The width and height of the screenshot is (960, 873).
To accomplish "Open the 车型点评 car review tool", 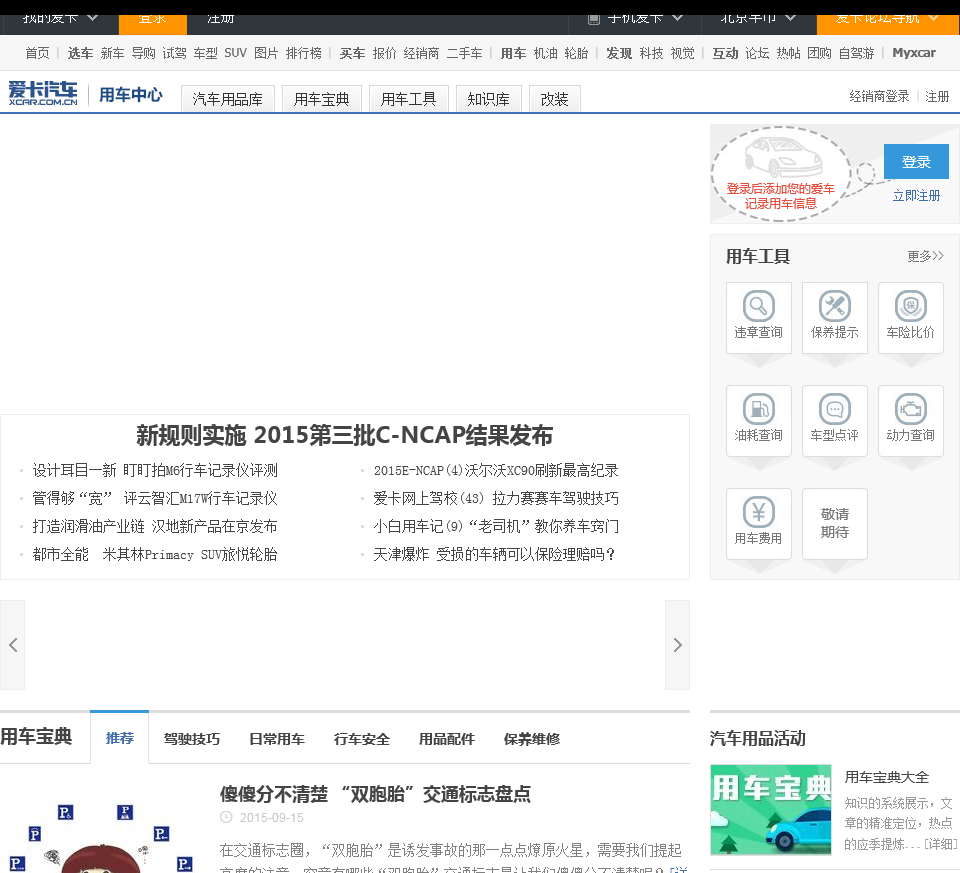I will pos(834,420).
